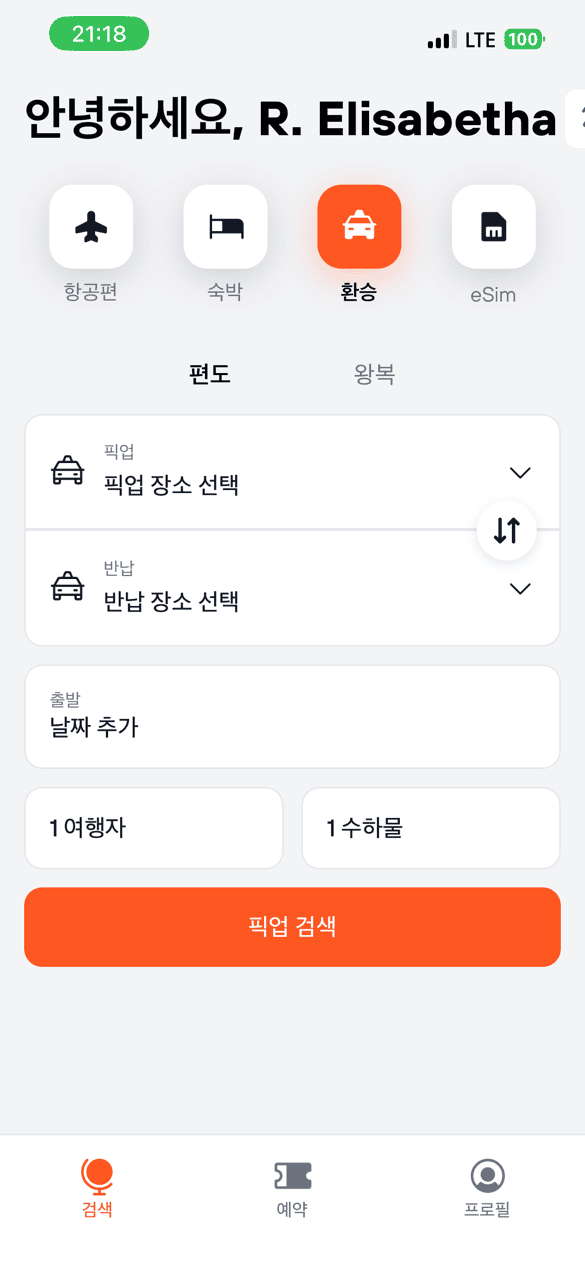Tap the 21:18 clock pill
The height and width of the screenshot is (1266, 585).
pos(98,33)
